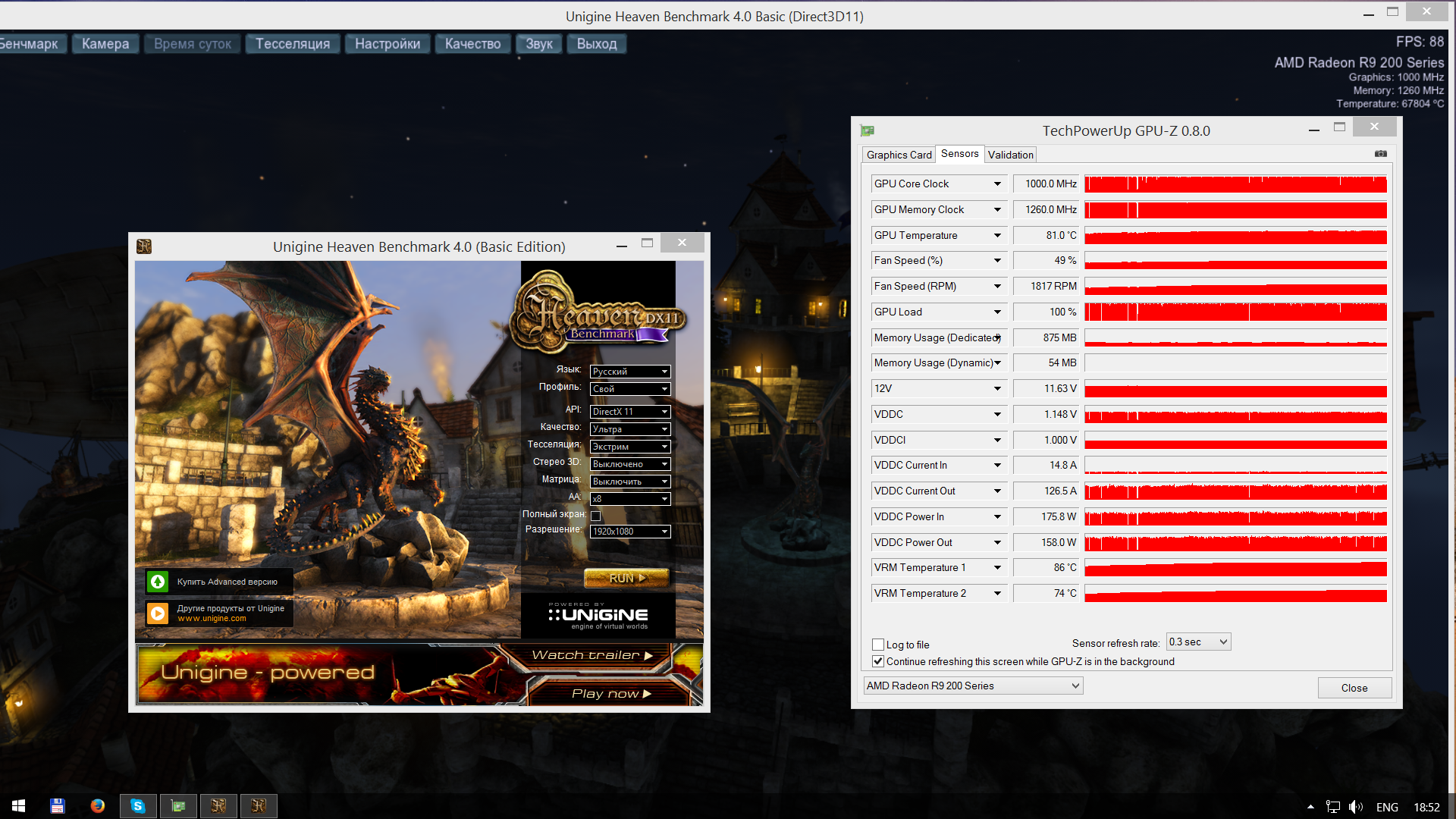Click the GPU-Z Close button
1456x819 pixels.
point(1354,688)
